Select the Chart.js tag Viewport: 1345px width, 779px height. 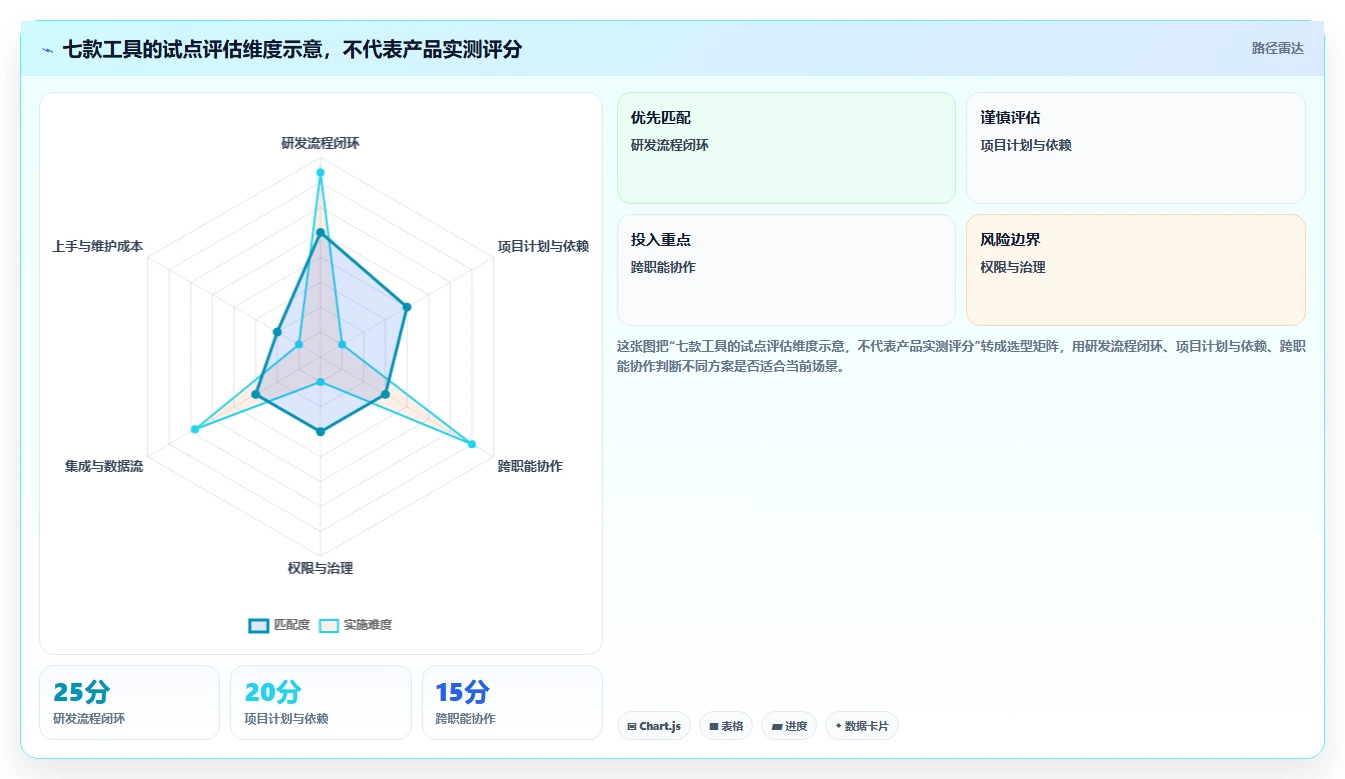pos(654,726)
